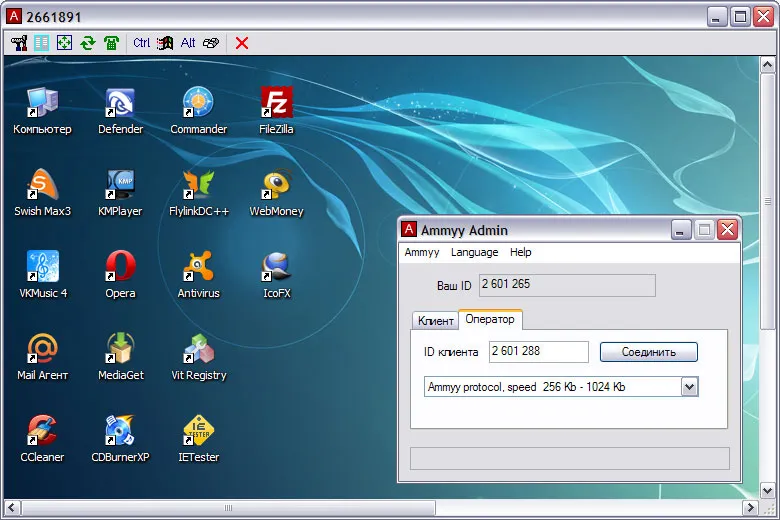Toggle full screen mode toolbar icon
This screenshot has height=520, width=780.
pos(64,43)
